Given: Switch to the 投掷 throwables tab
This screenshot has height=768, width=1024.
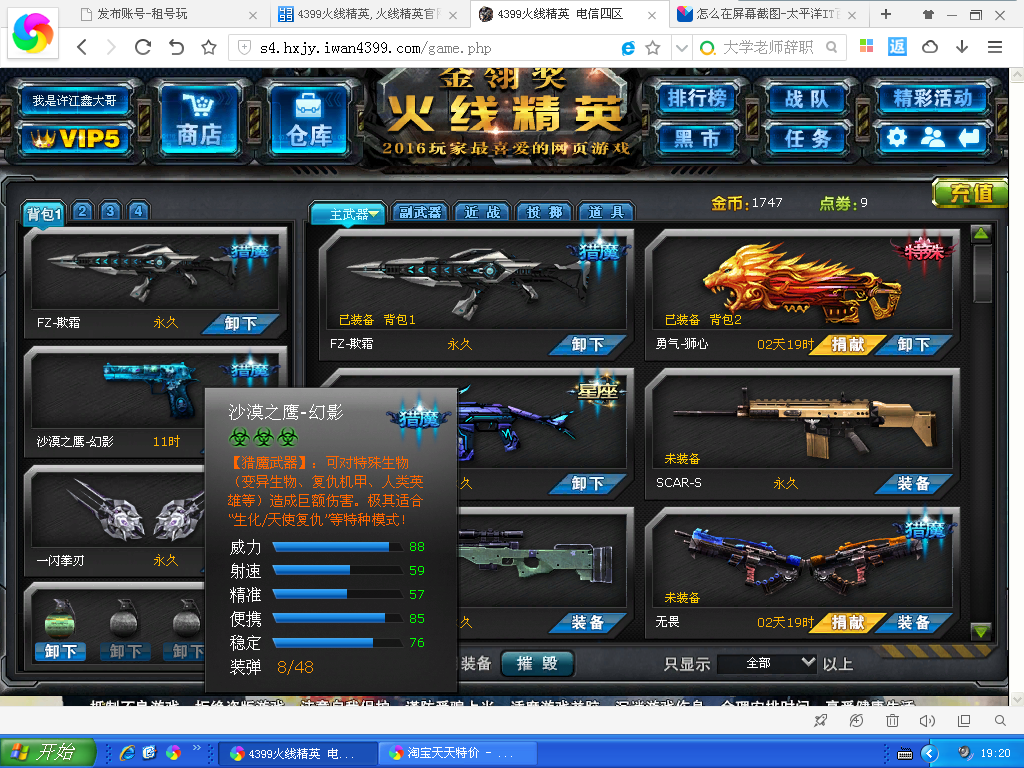Looking at the screenshot, I should pos(544,212).
